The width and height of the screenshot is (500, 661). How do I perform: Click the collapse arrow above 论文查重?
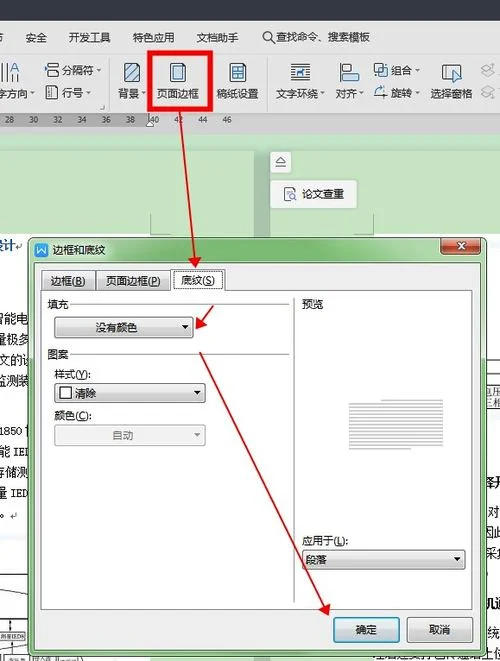tap(281, 162)
